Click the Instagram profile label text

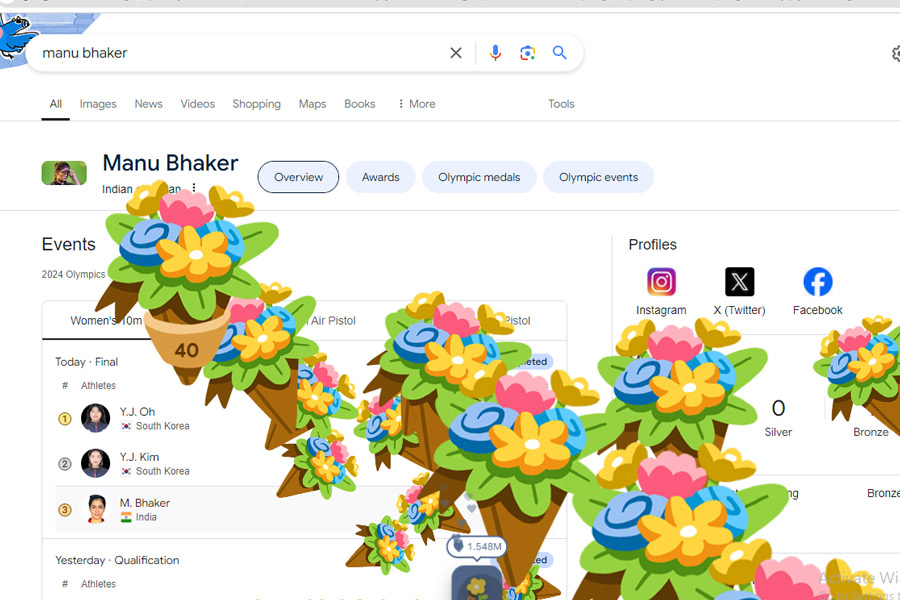[661, 310]
